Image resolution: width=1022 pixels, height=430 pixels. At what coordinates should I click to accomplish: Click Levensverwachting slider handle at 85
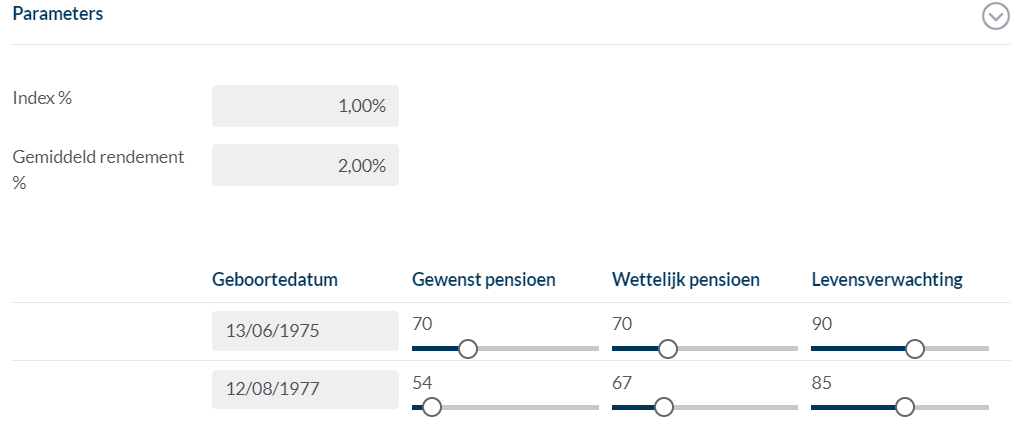(905, 407)
